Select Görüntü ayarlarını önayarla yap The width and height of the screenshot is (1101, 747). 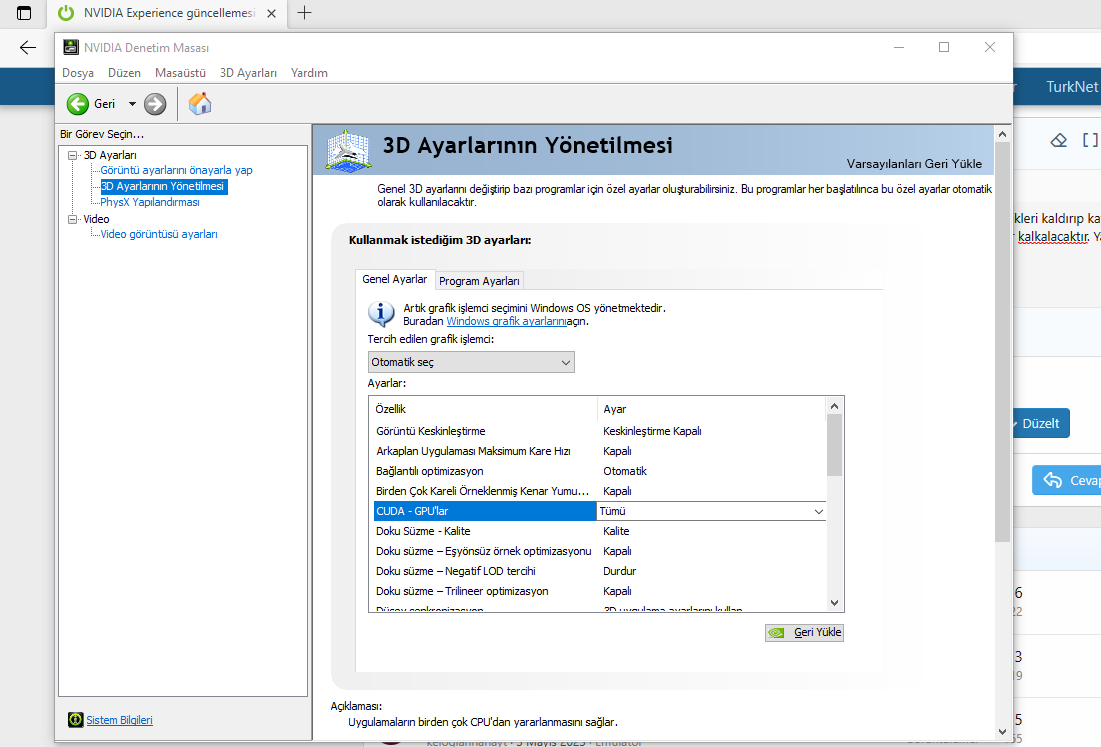tap(176, 170)
